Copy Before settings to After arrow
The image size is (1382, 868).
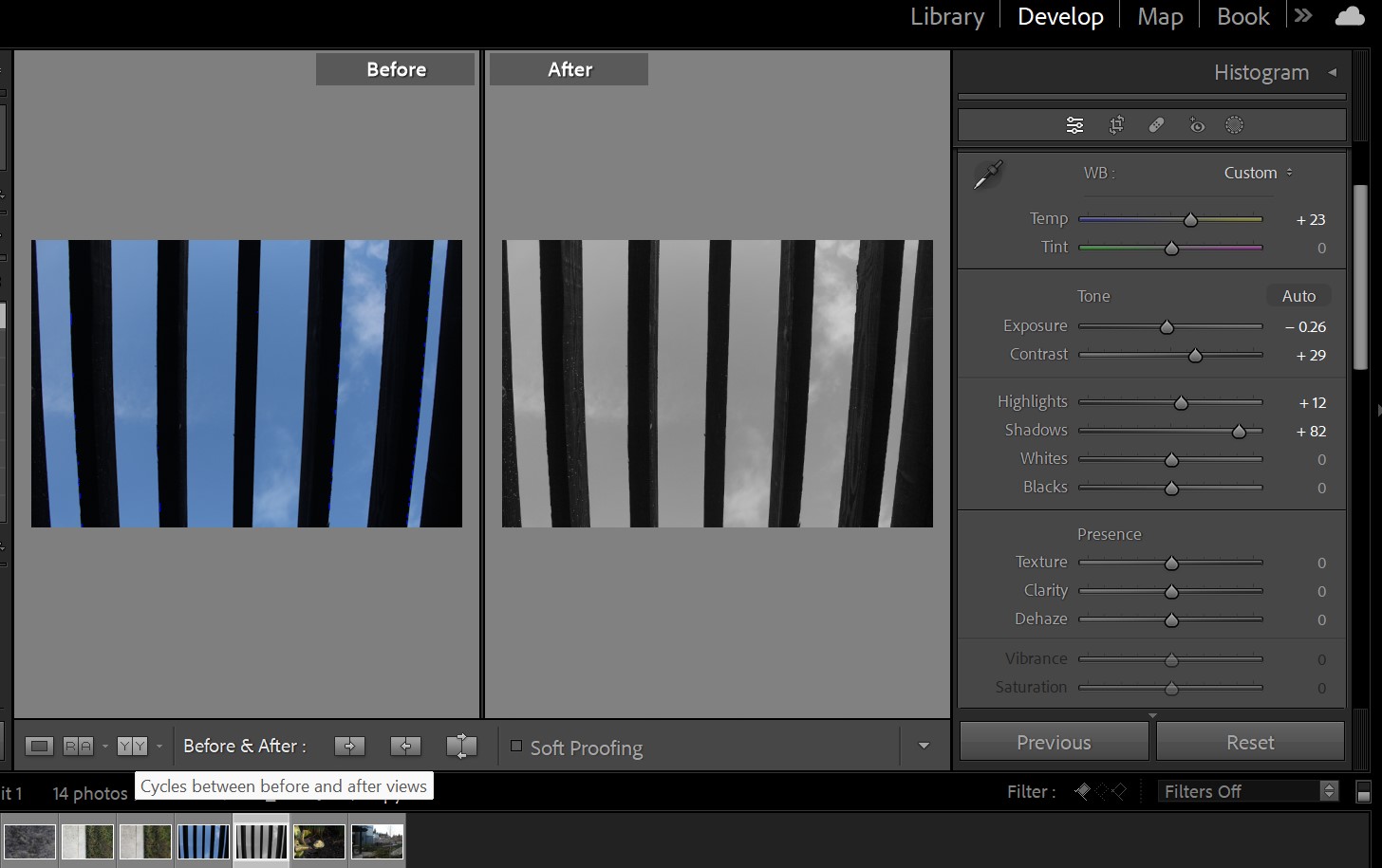click(349, 747)
